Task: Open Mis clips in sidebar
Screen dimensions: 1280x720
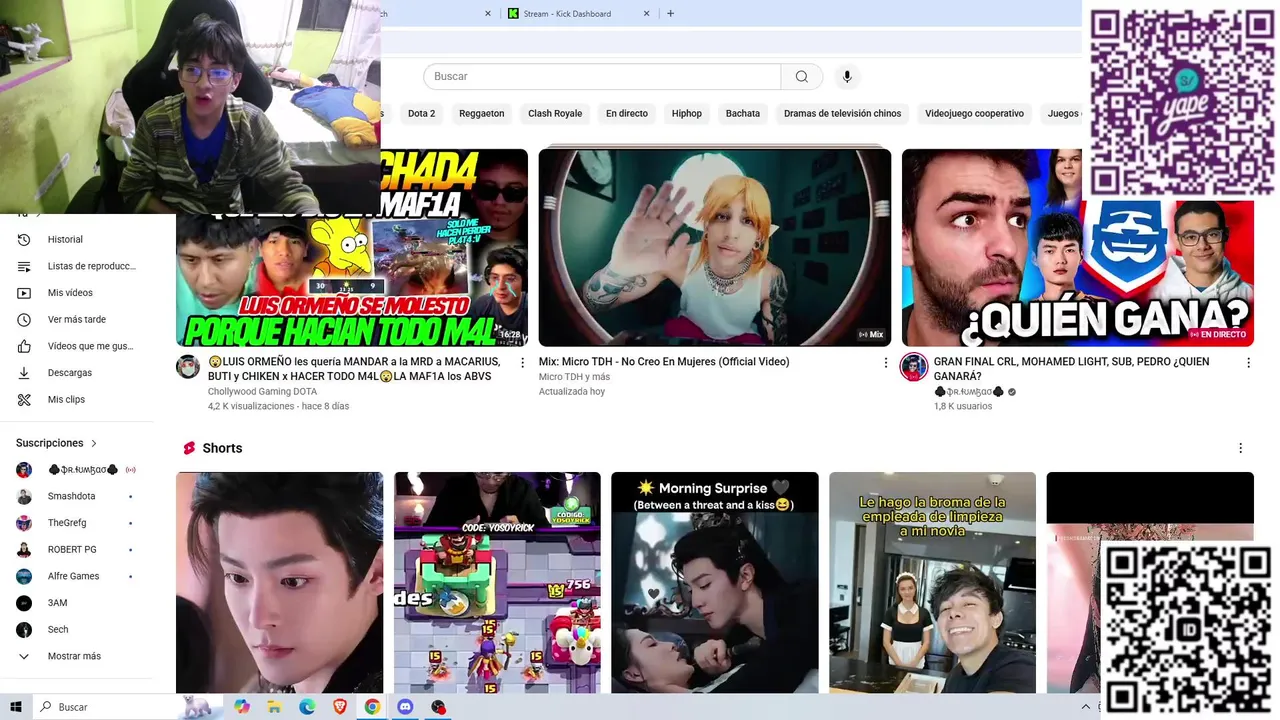Action: [66, 400]
